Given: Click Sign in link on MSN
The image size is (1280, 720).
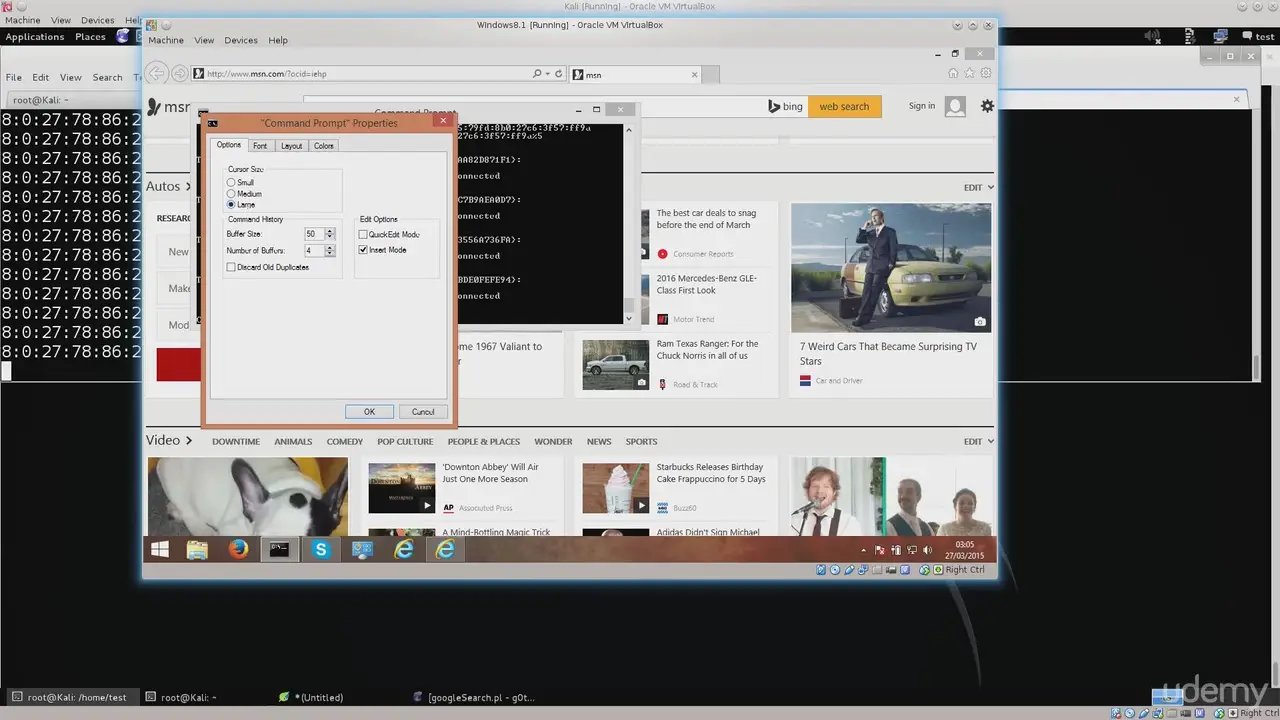Looking at the screenshot, I should (x=922, y=106).
